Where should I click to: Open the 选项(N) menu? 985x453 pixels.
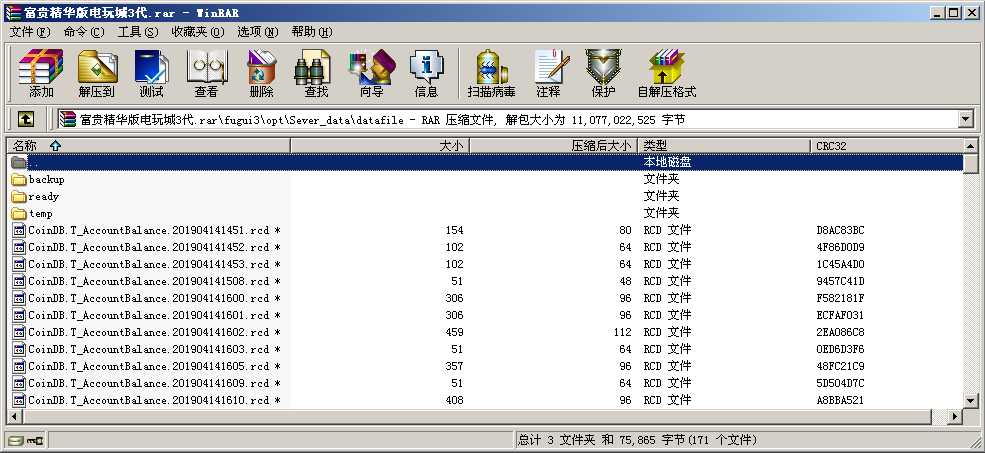coord(258,32)
